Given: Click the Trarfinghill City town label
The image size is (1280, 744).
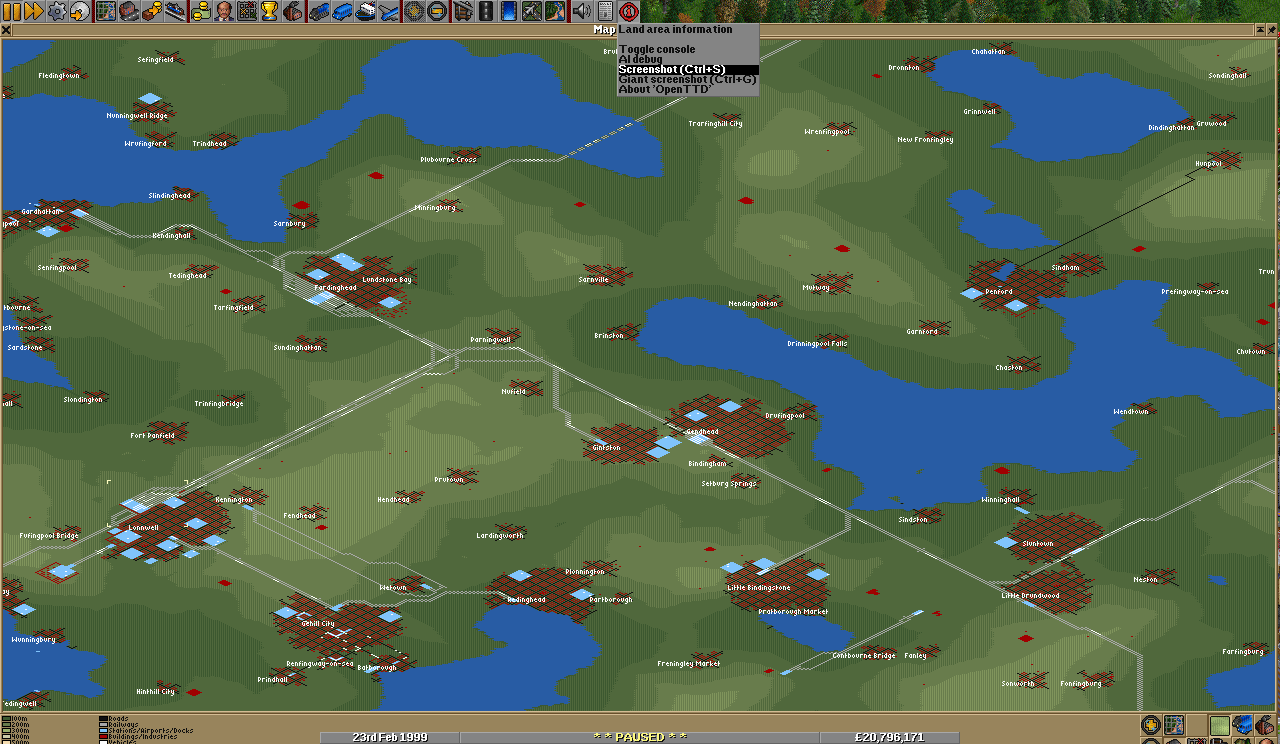Looking at the screenshot, I should [715, 123].
